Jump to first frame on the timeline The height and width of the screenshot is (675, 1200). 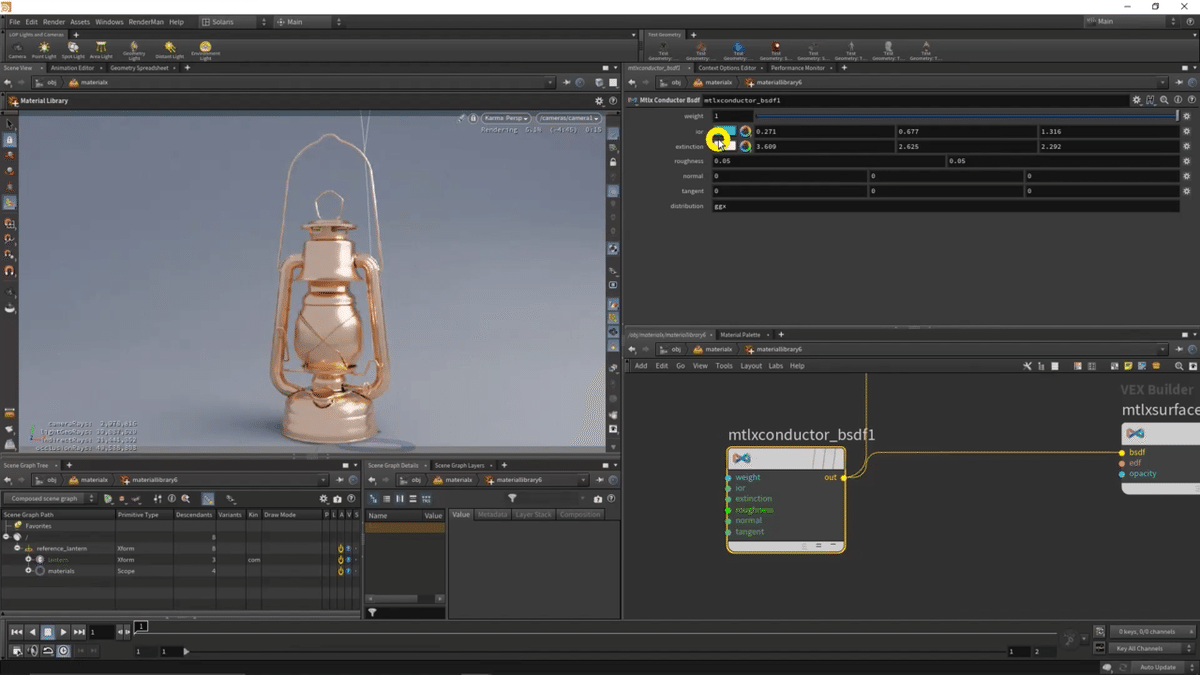point(16,632)
